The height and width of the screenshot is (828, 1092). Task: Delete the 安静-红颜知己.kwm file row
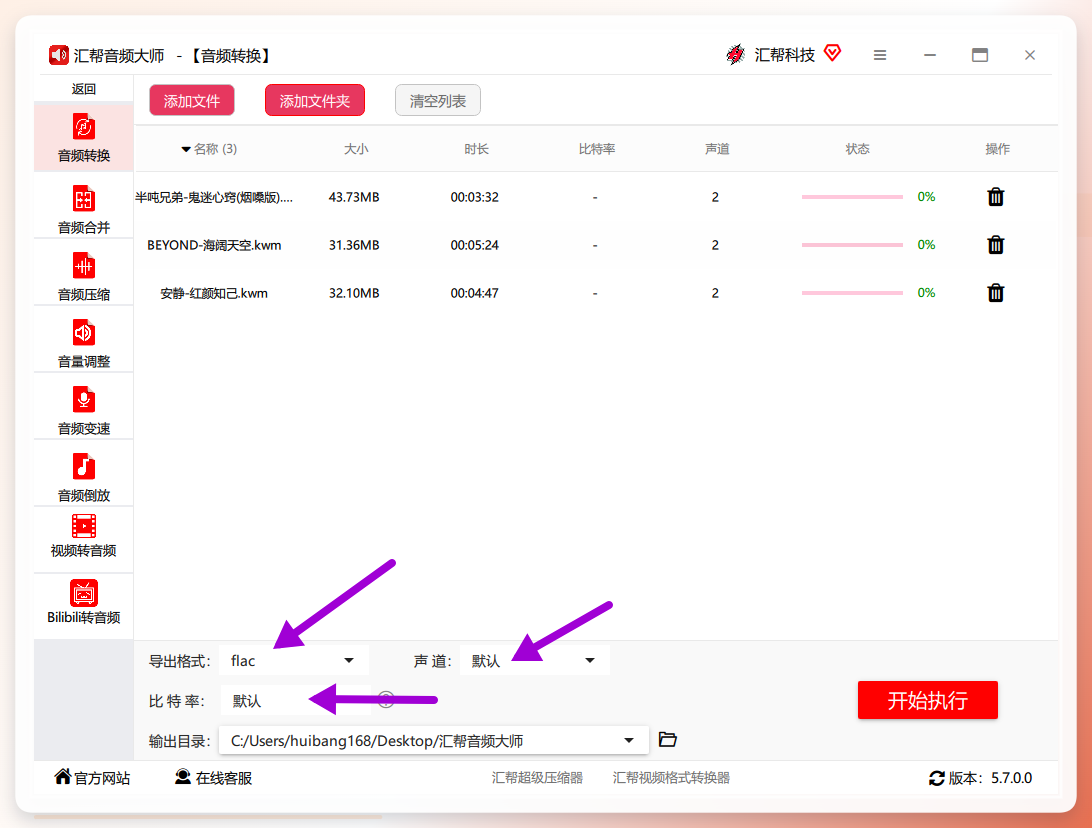click(x=996, y=293)
